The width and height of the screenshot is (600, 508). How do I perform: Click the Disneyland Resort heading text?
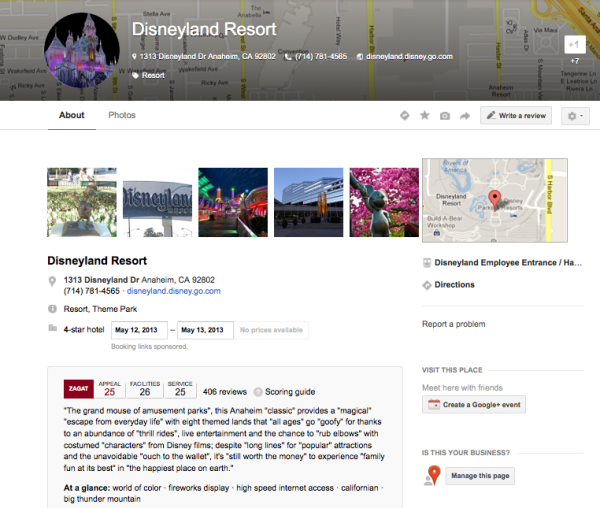(97, 261)
